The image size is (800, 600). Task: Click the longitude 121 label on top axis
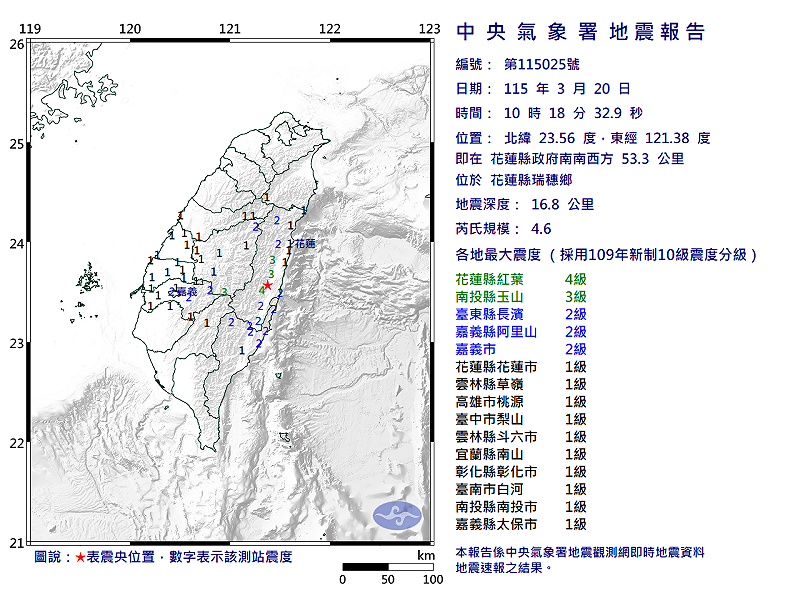pos(230,29)
